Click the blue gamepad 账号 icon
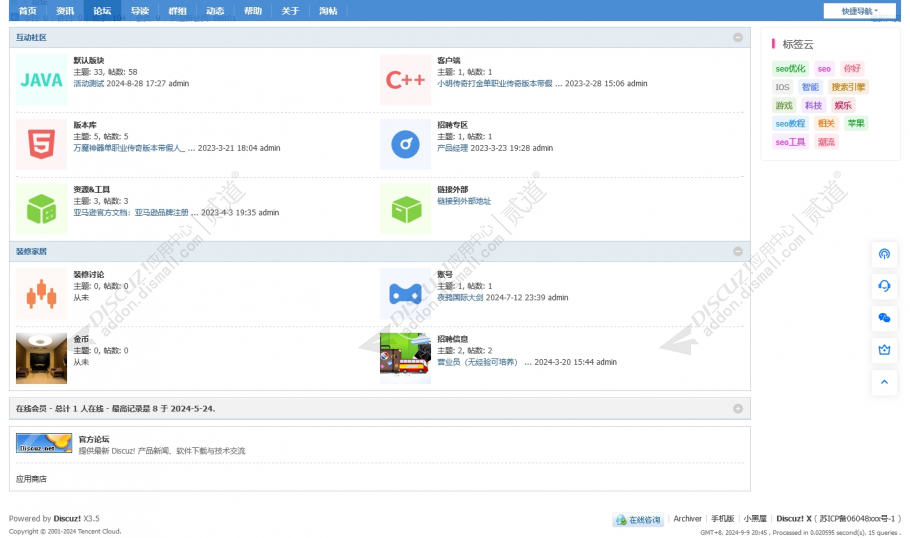910x538 pixels. 405,294
